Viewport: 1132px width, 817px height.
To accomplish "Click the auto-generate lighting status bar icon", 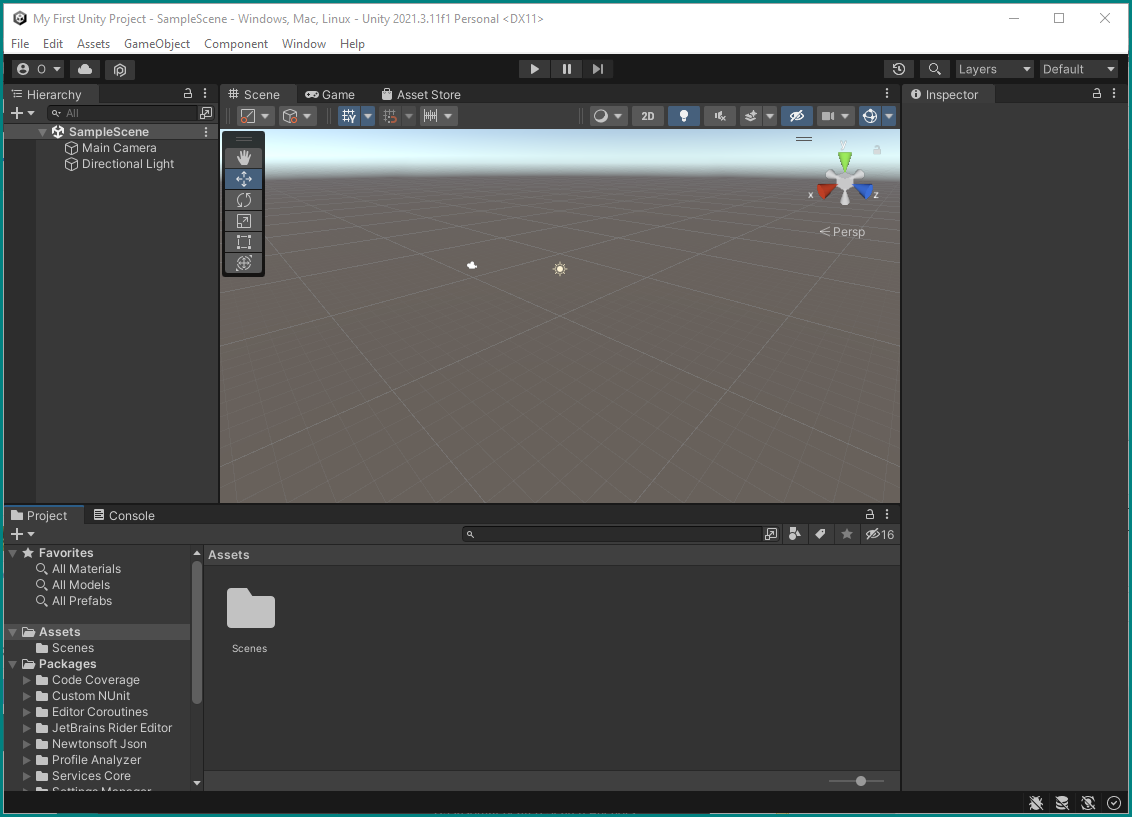I will 1088,803.
